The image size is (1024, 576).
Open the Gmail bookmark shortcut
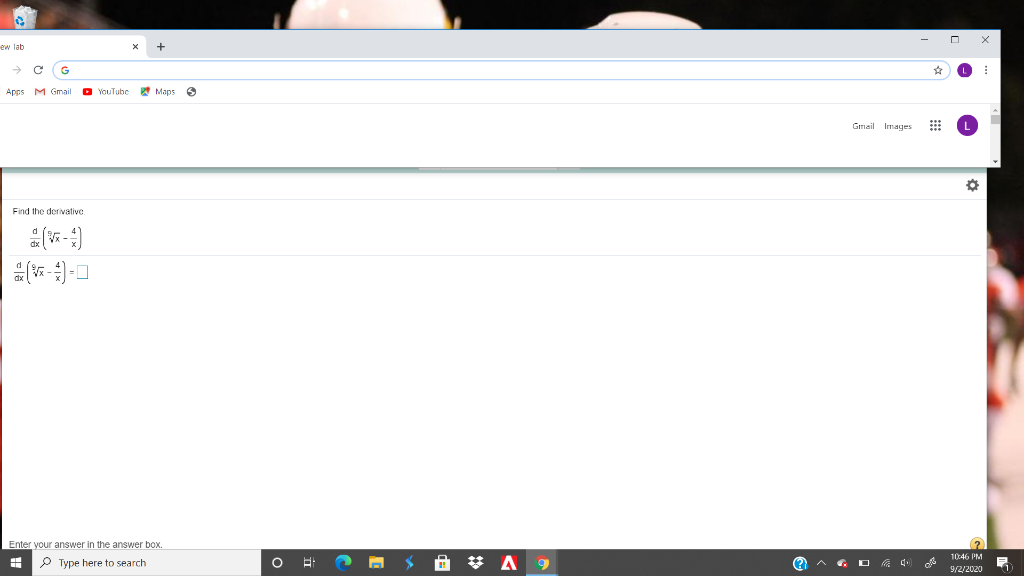pos(52,91)
